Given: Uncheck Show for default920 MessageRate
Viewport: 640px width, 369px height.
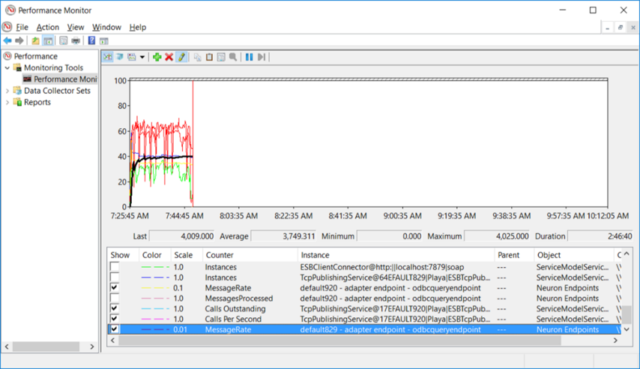Looking at the screenshot, I should [x=115, y=288].
